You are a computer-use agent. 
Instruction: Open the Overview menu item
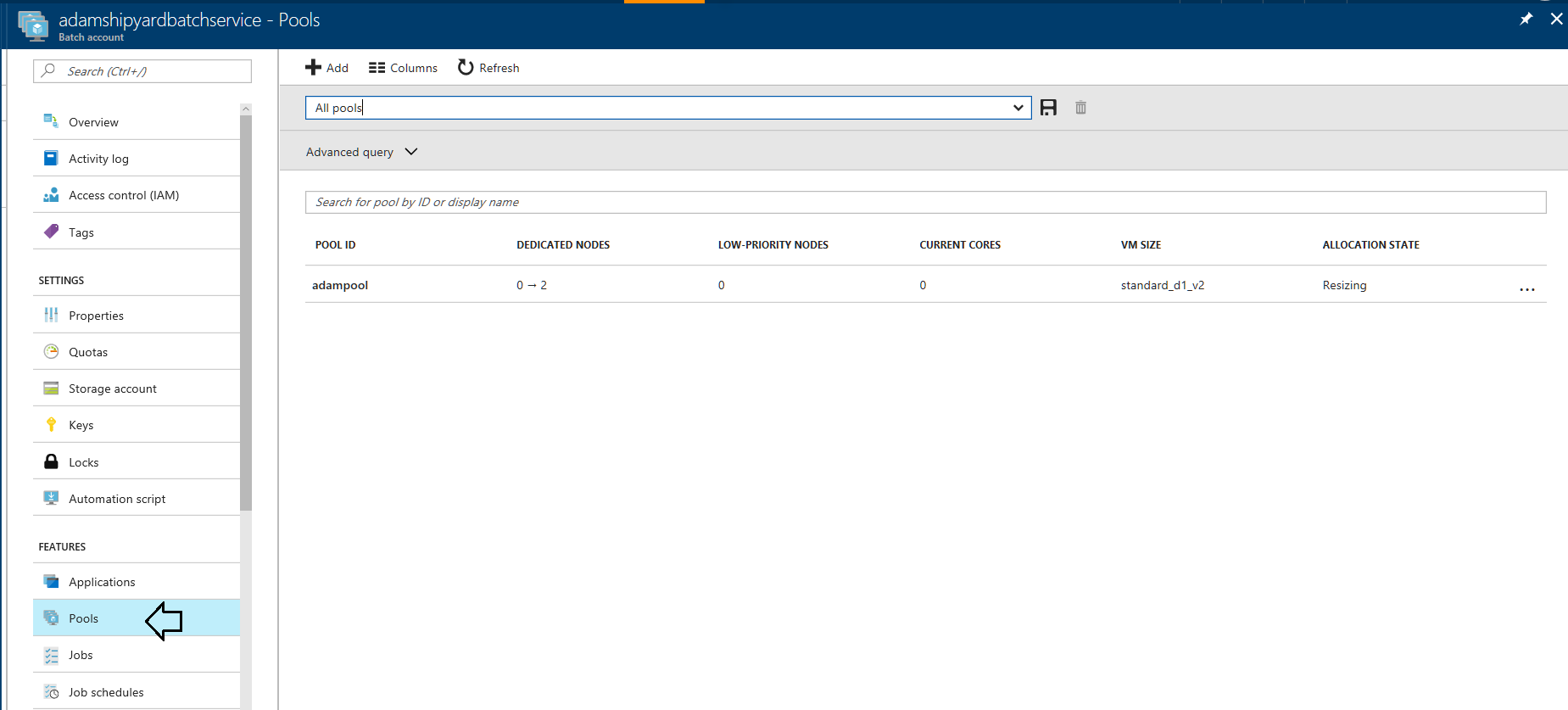137,122
